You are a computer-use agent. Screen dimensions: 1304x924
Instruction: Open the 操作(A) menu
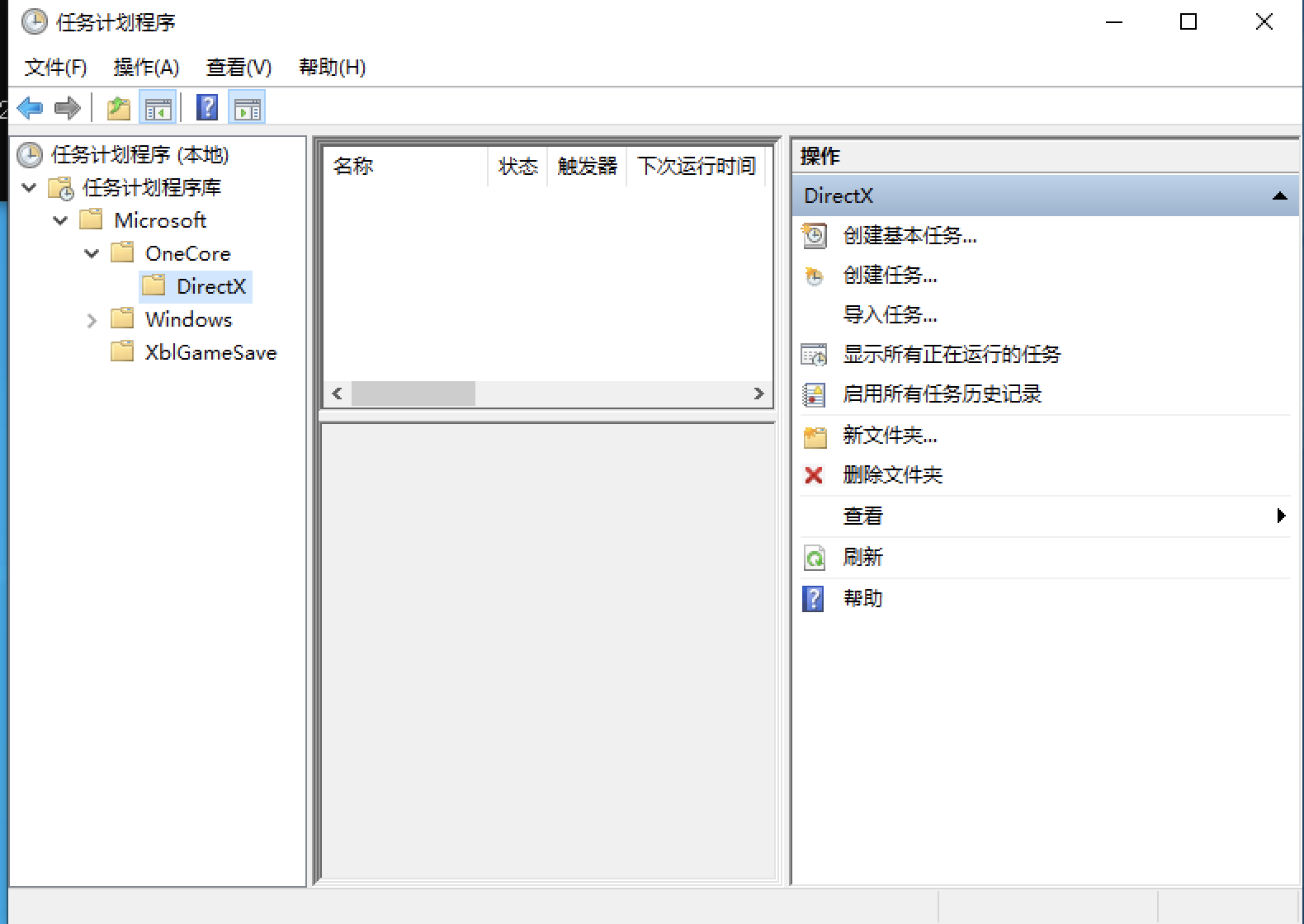pos(146,68)
